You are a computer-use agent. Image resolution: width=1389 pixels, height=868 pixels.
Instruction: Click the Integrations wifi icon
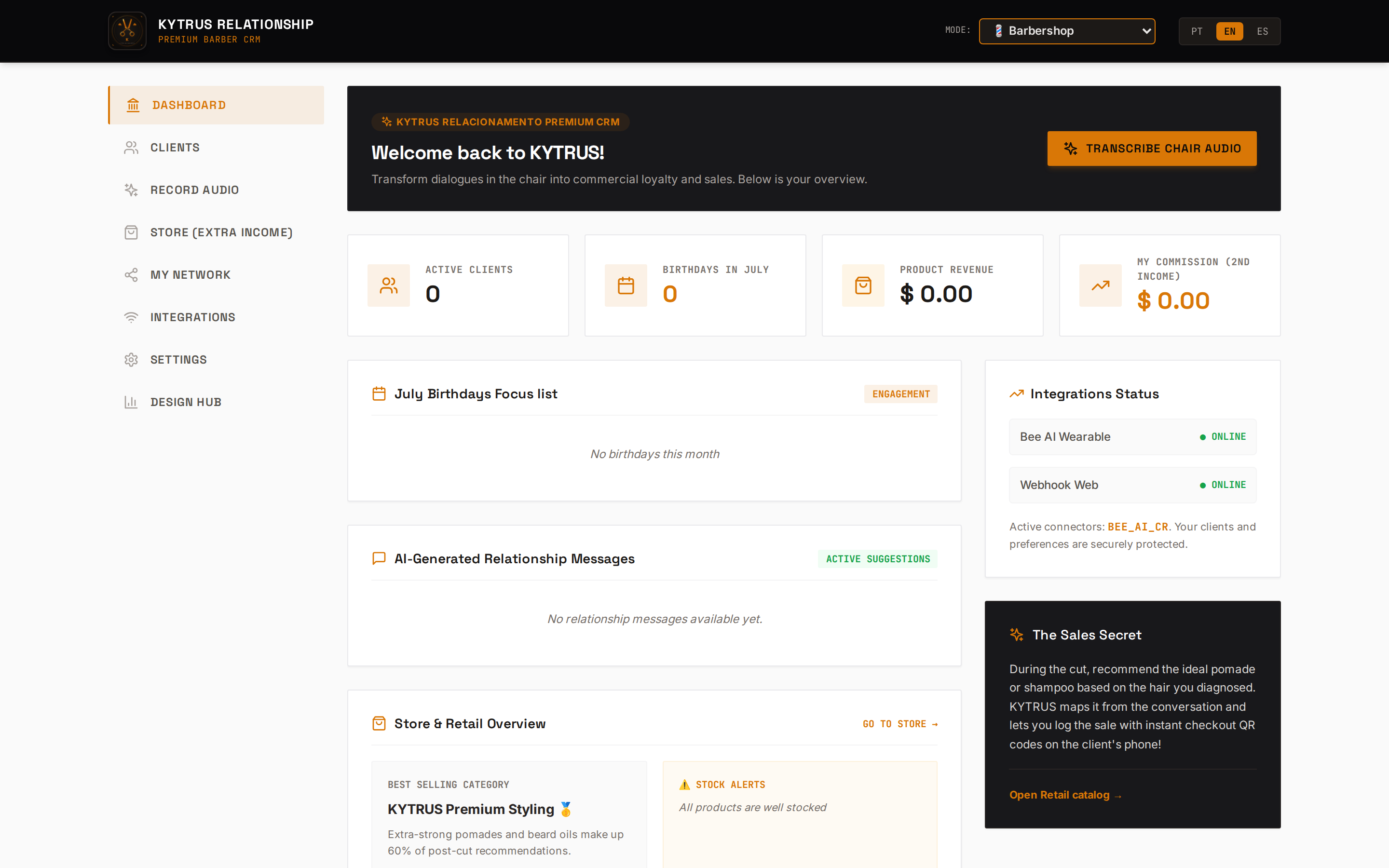click(132, 317)
